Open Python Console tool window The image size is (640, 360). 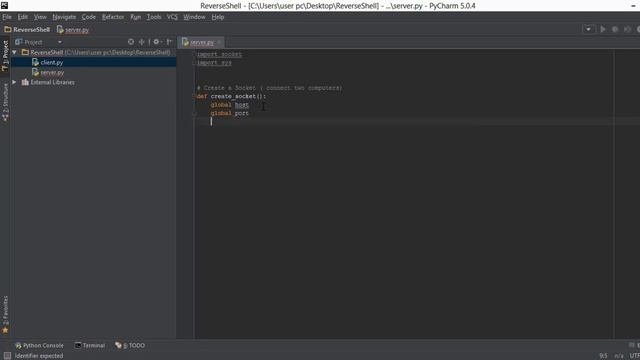pyautogui.click(x=39, y=345)
